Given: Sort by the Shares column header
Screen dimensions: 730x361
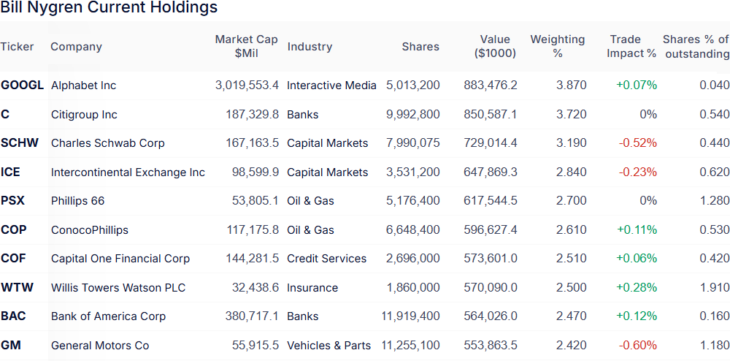Looking at the screenshot, I should 421,47.
